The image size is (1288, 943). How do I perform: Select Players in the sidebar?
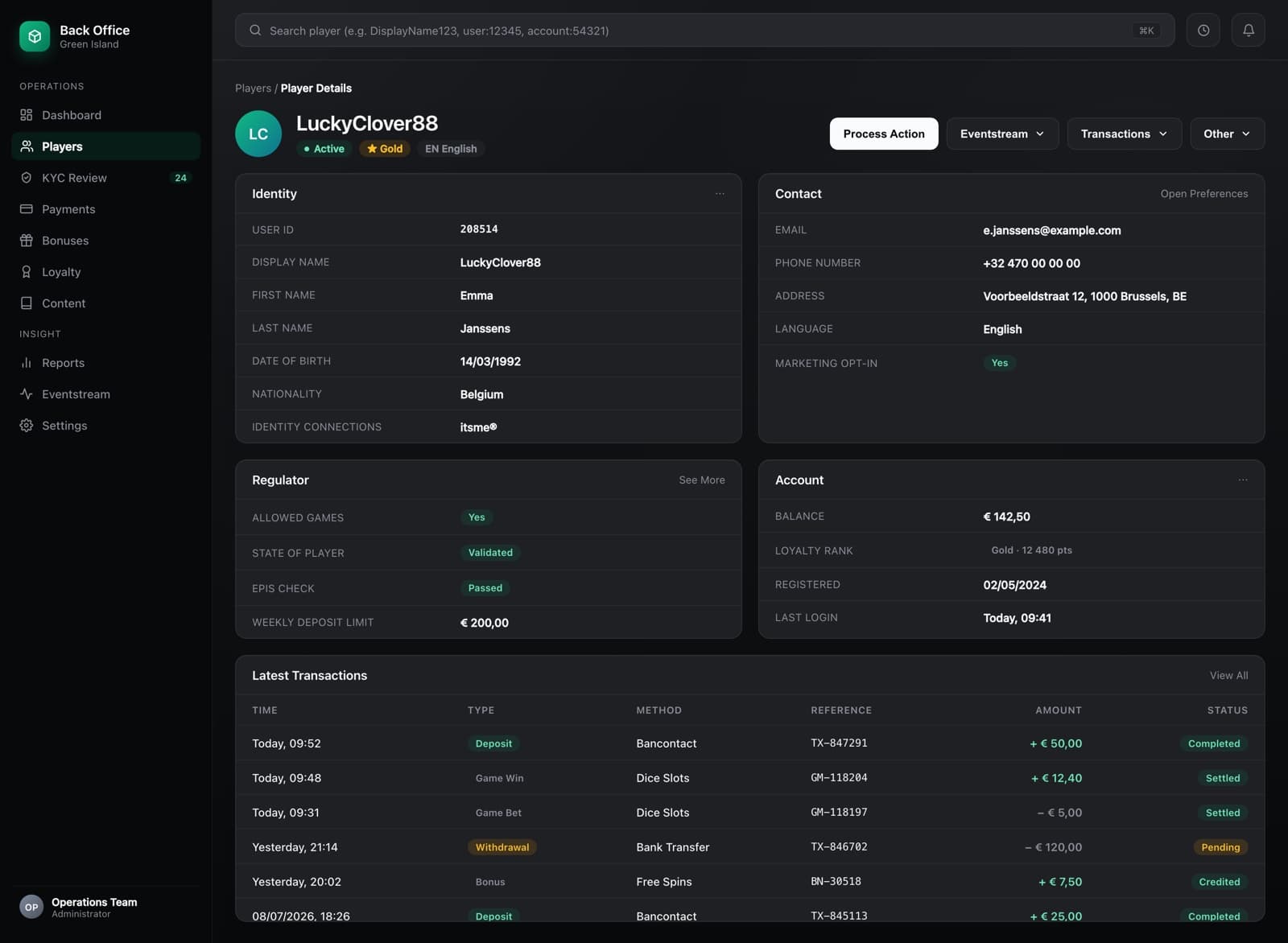click(x=105, y=146)
